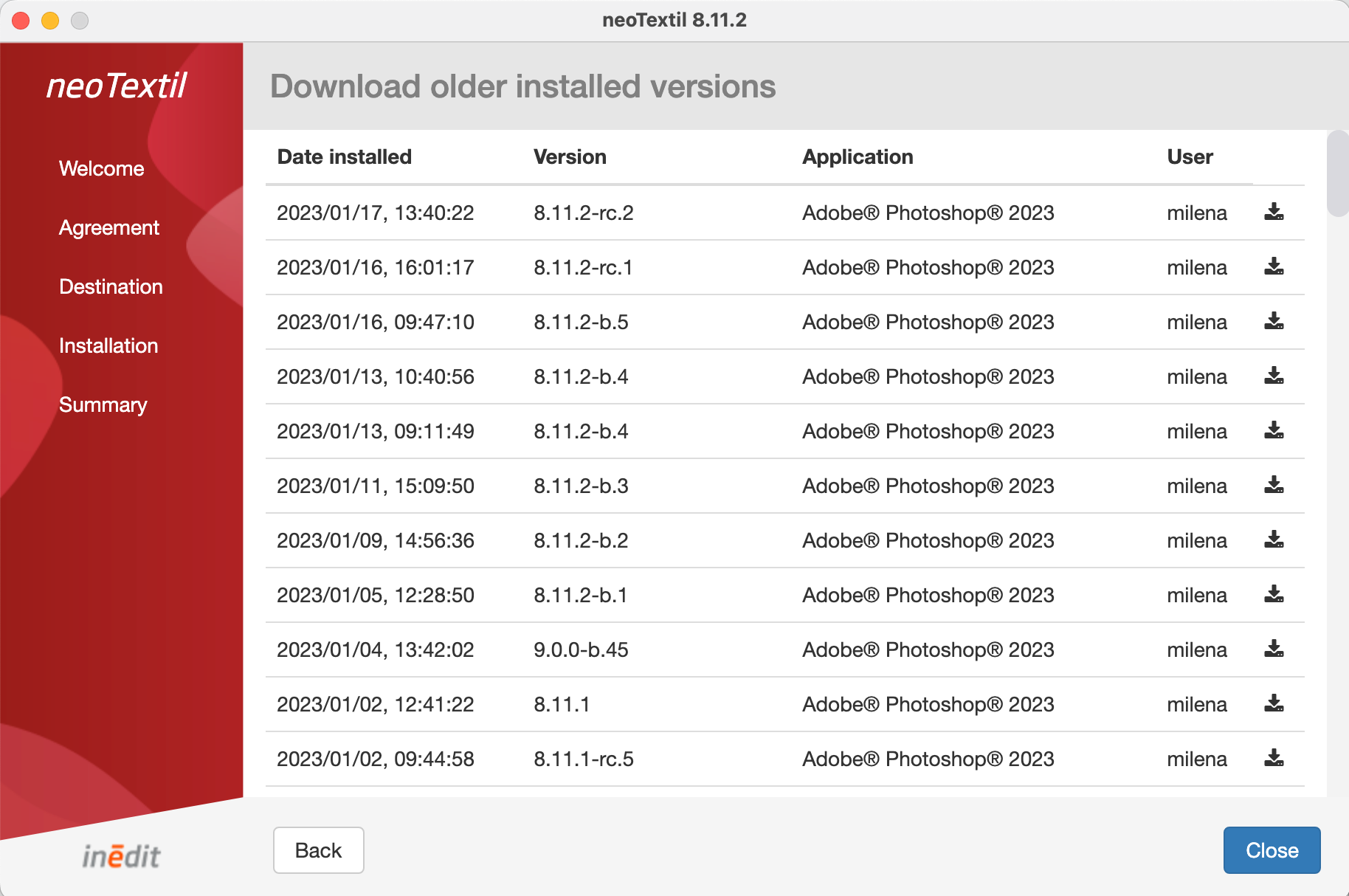
Task: Select the Destination step
Action: tap(111, 286)
